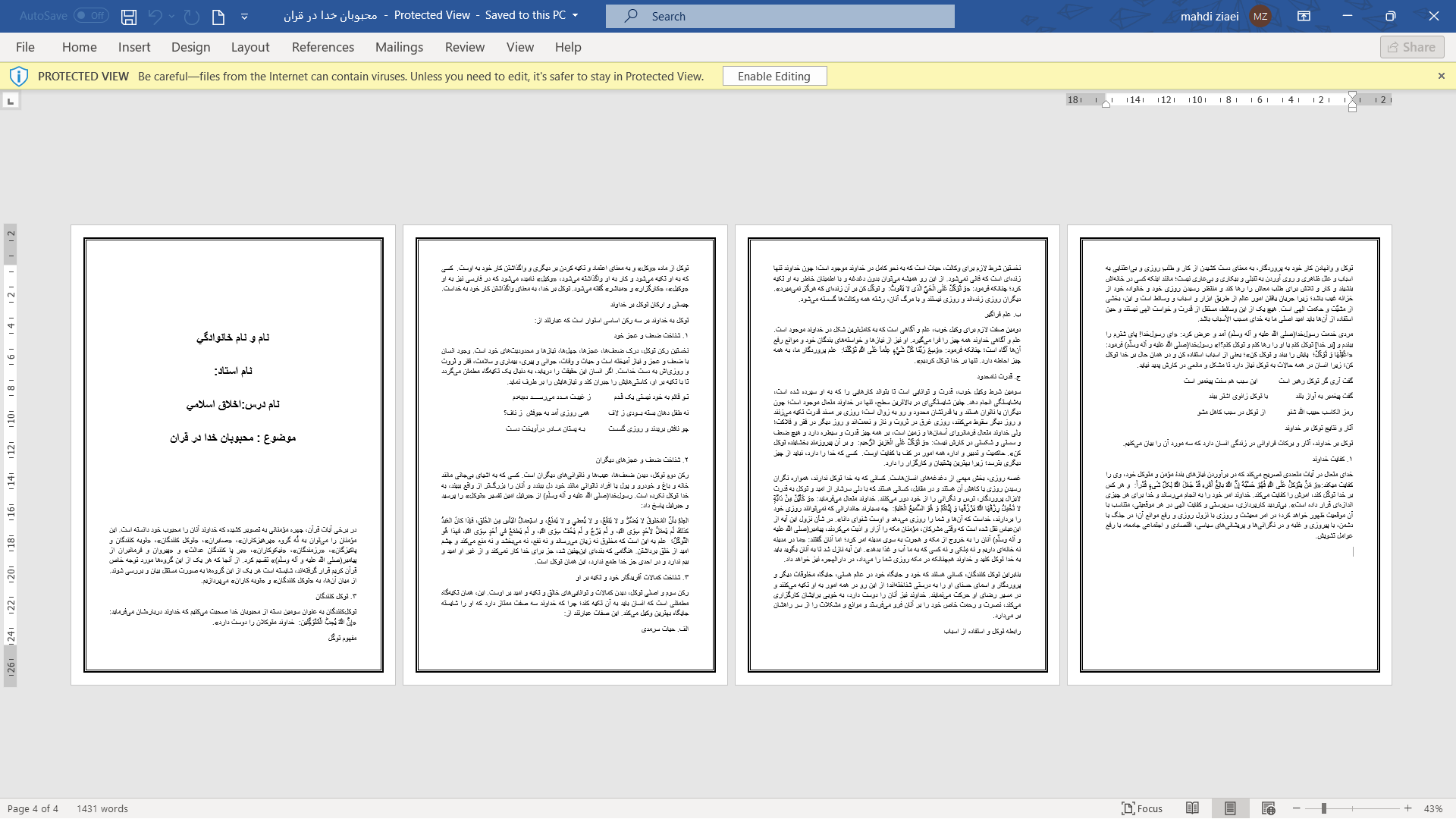The image size is (1456, 819).
Task: Open the Layout tab
Action: tap(250, 47)
